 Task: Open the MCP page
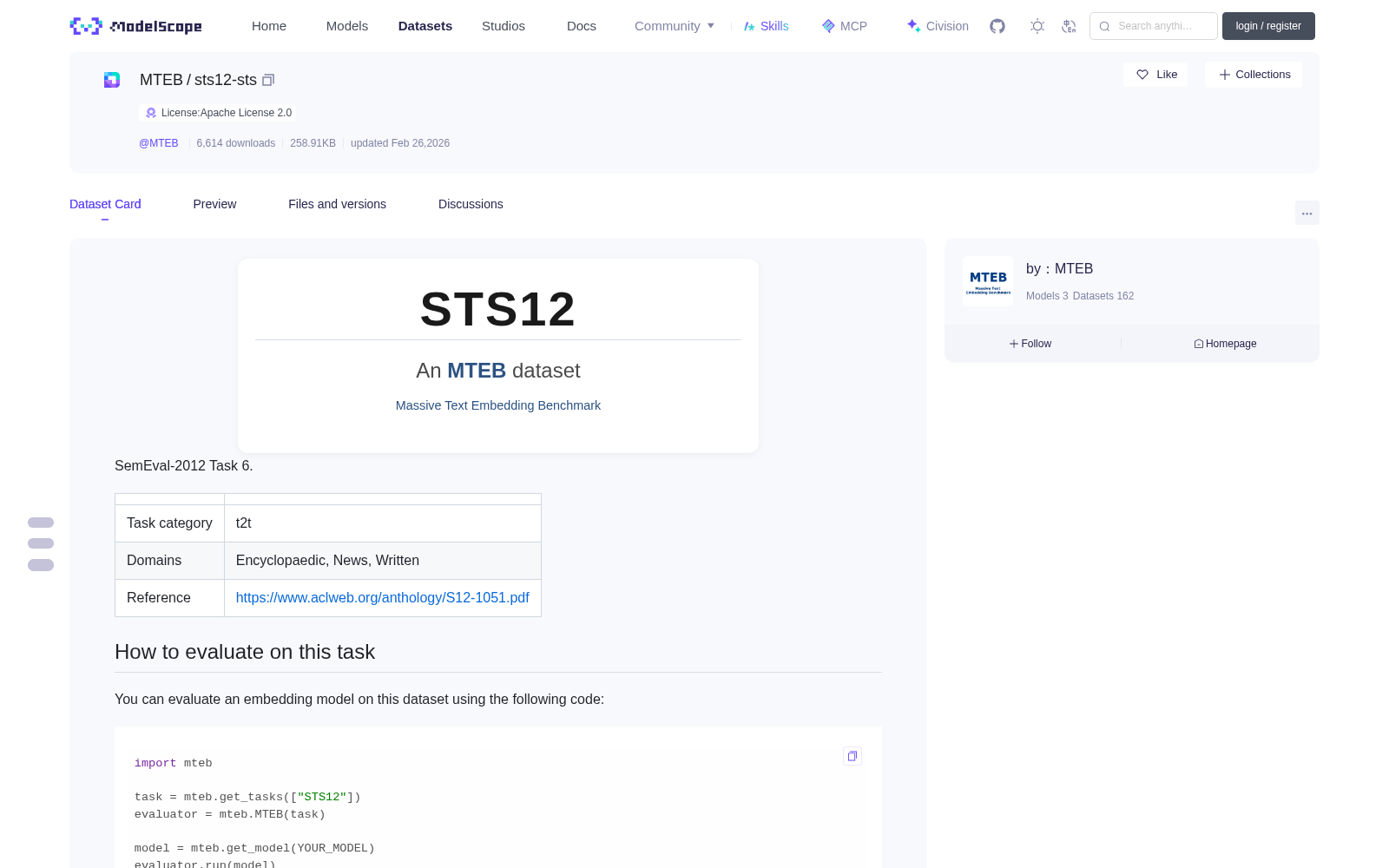(844, 26)
